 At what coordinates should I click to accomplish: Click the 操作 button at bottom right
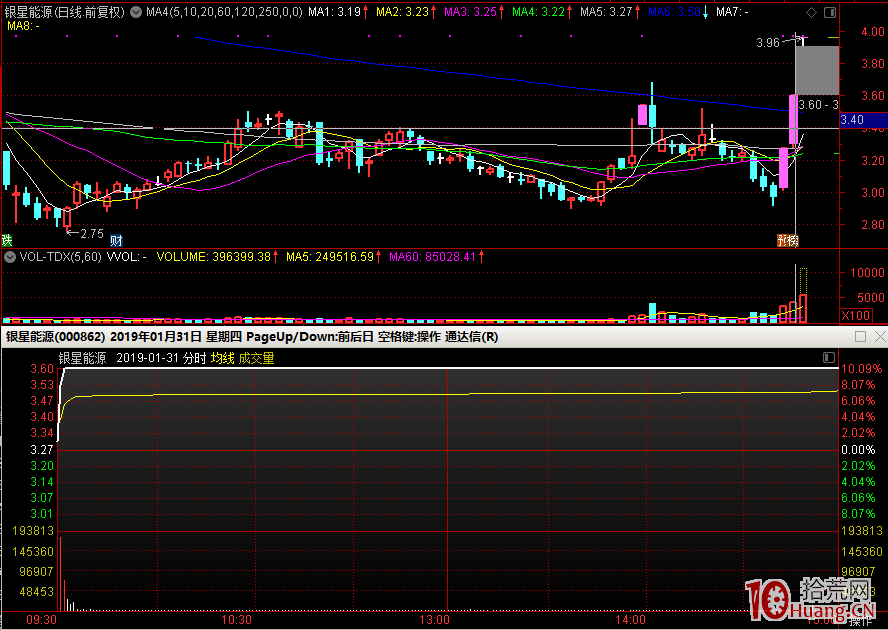861,621
